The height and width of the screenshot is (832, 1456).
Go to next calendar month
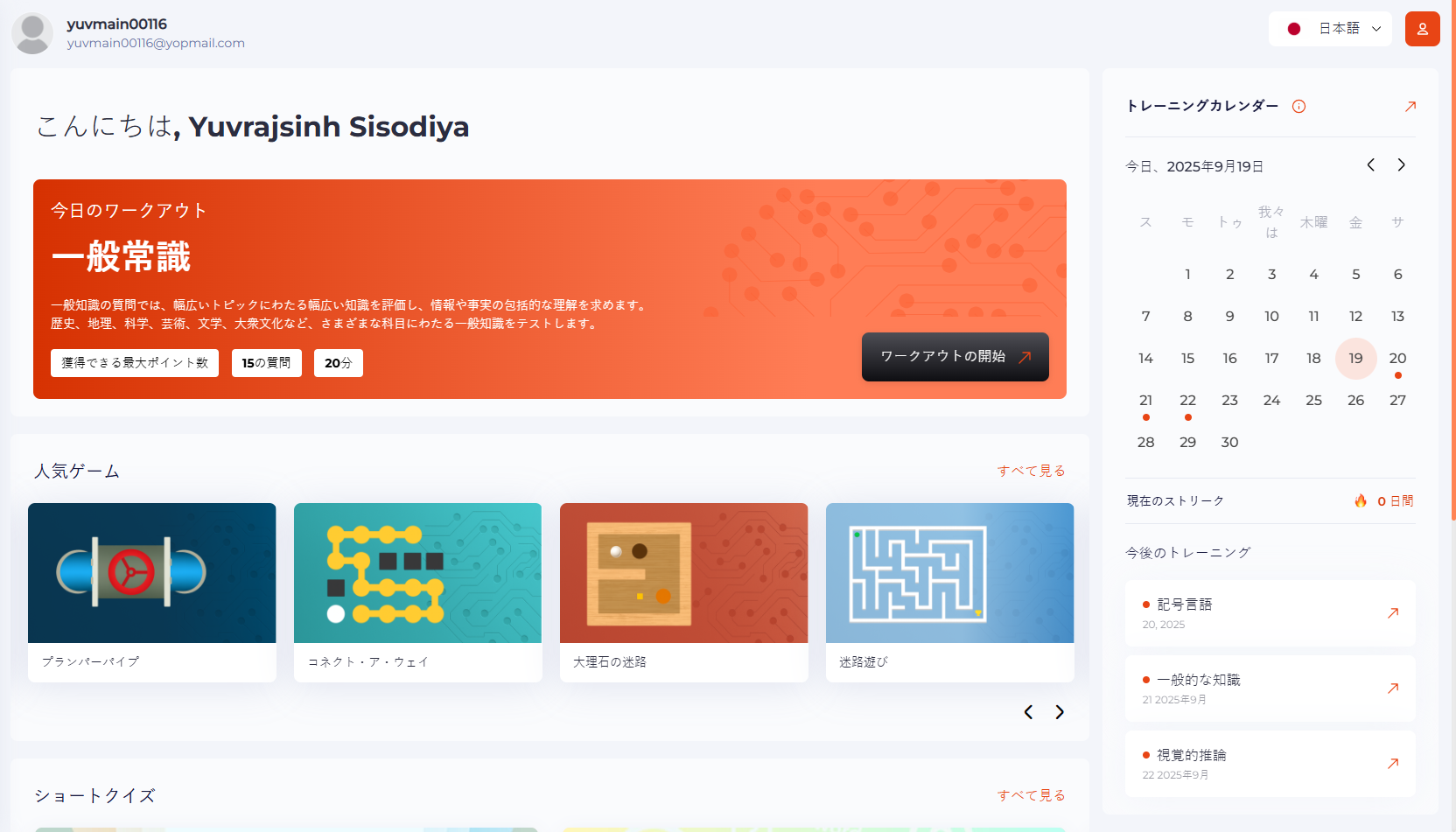tap(1402, 165)
